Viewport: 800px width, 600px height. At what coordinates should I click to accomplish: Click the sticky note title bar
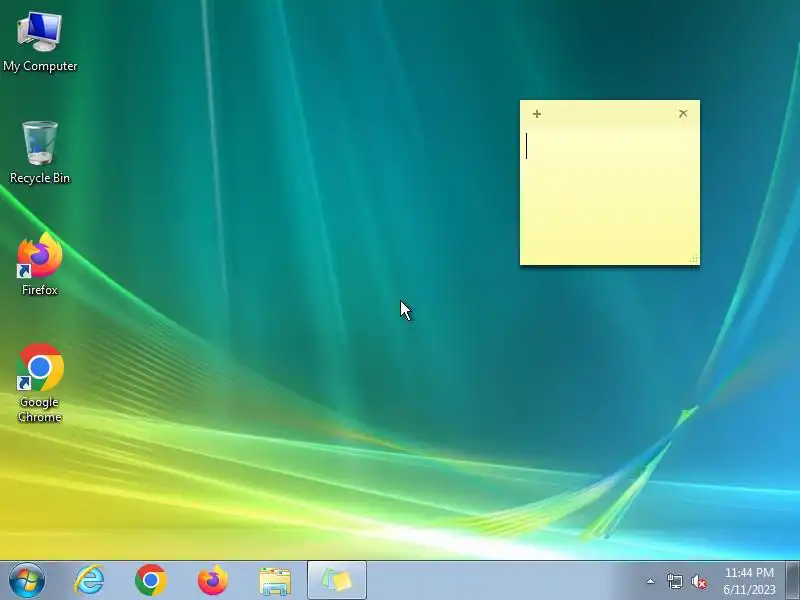pyautogui.click(x=610, y=114)
